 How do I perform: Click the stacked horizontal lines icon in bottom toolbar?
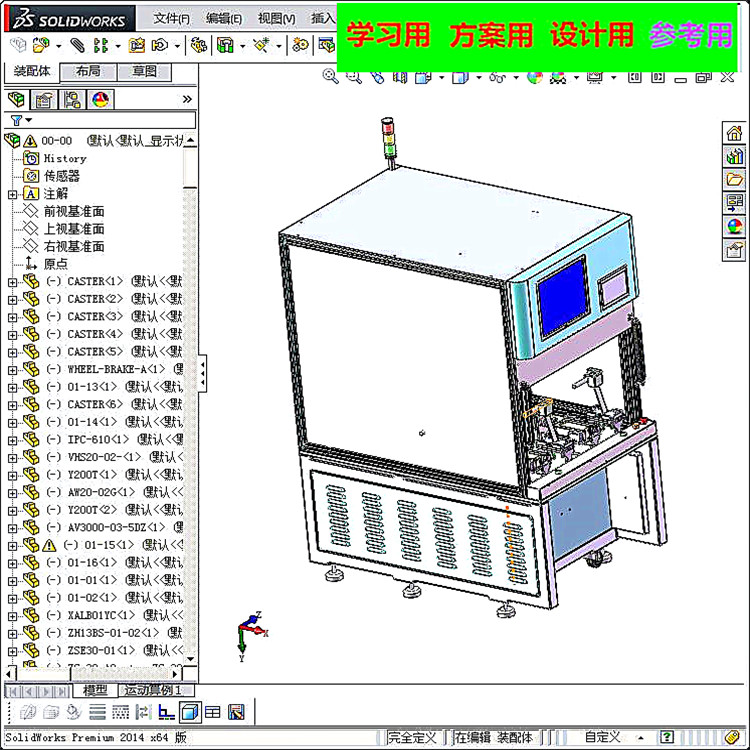point(97,713)
